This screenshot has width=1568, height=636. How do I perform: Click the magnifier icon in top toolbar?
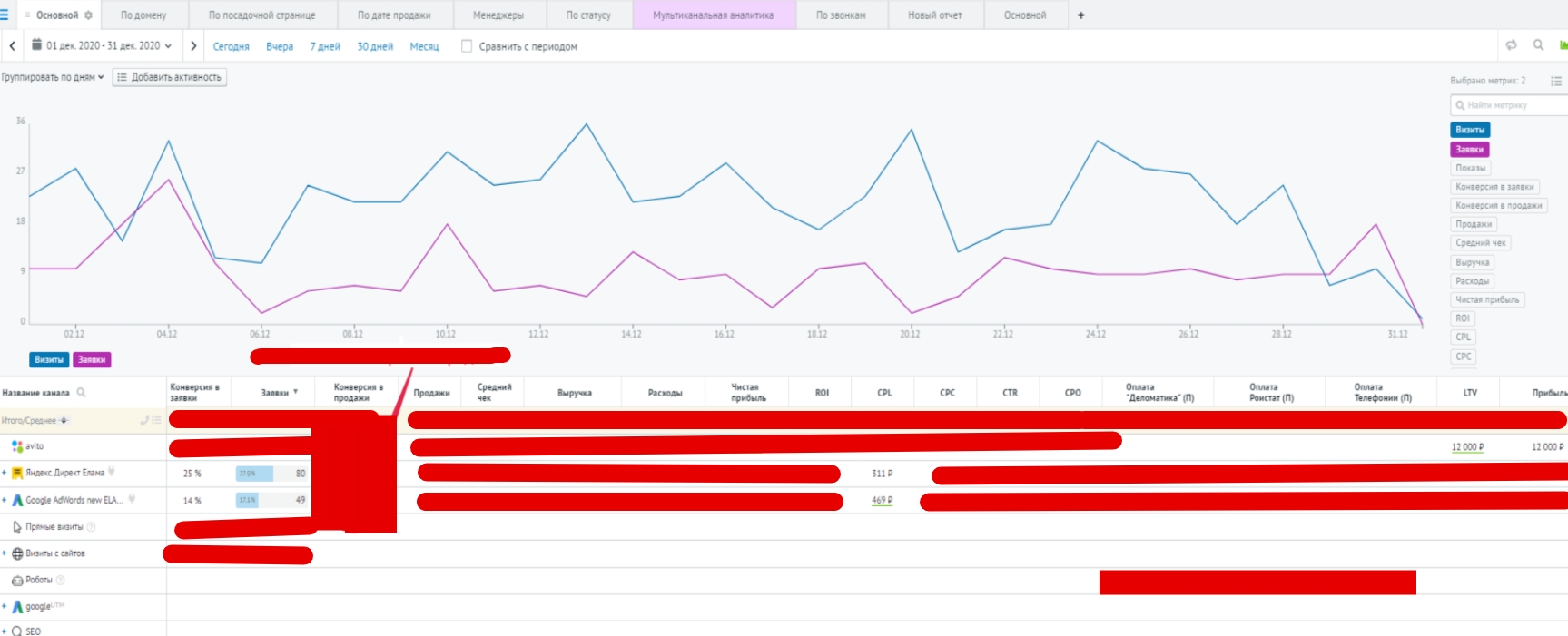pyautogui.click(x=1538, y=45)
